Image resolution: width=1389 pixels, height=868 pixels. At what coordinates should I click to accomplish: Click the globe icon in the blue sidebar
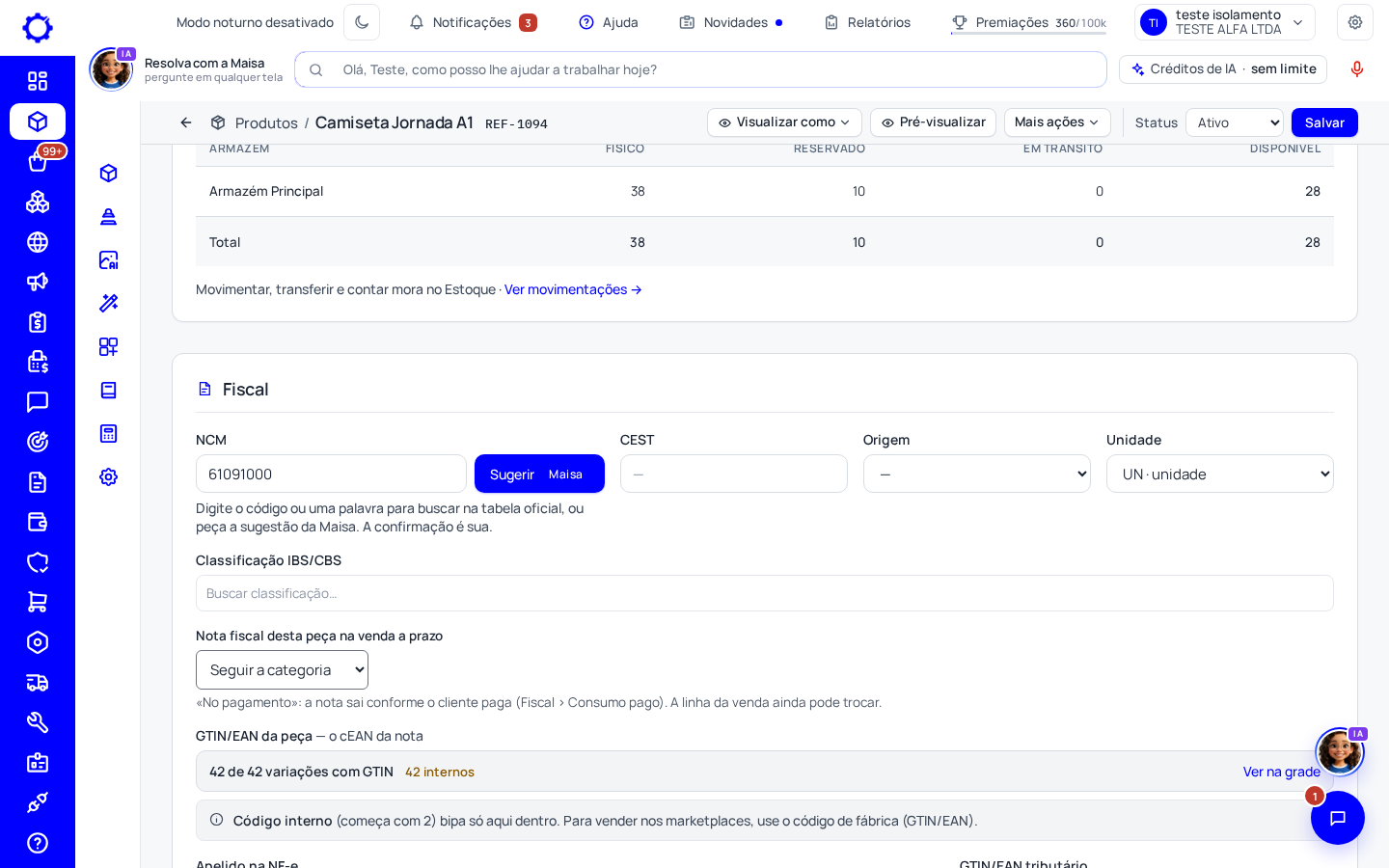(x=38, y=242)
